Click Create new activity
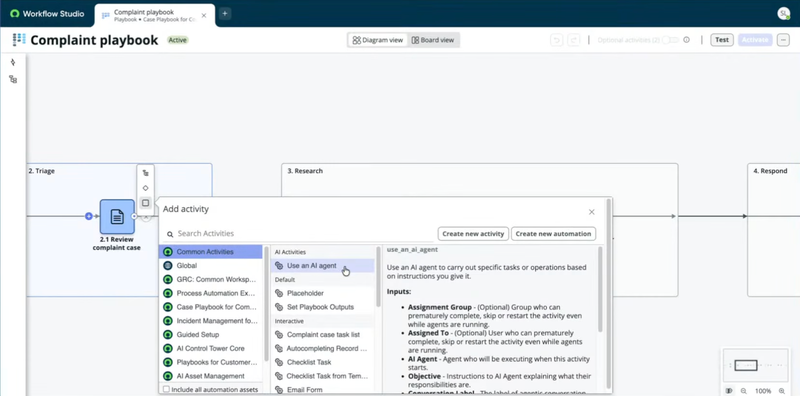This screenshot has width=800, height=396. 473,234
